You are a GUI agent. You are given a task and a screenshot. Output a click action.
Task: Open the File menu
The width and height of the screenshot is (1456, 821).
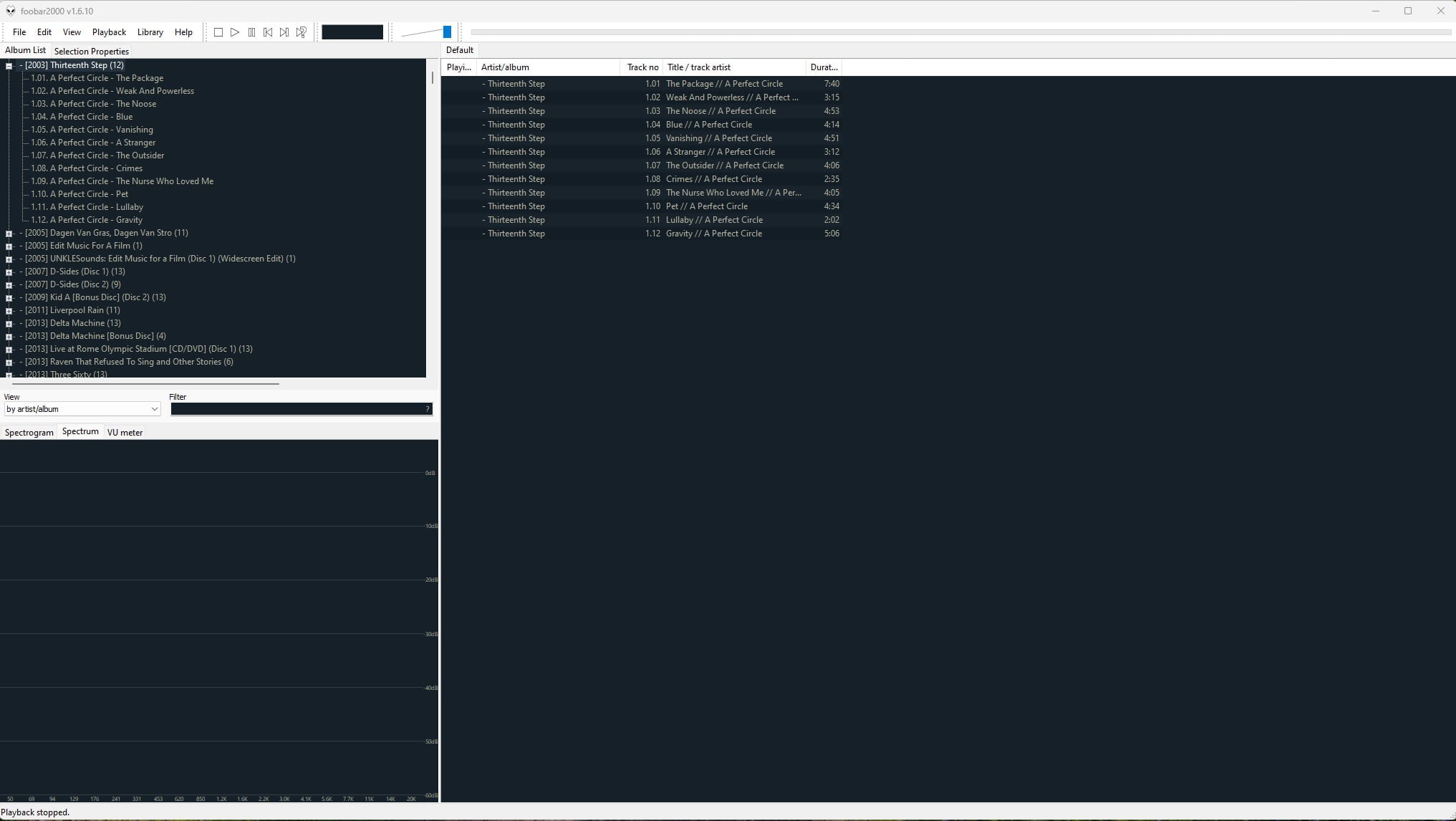pyautogui.click(x=19, y=32)
